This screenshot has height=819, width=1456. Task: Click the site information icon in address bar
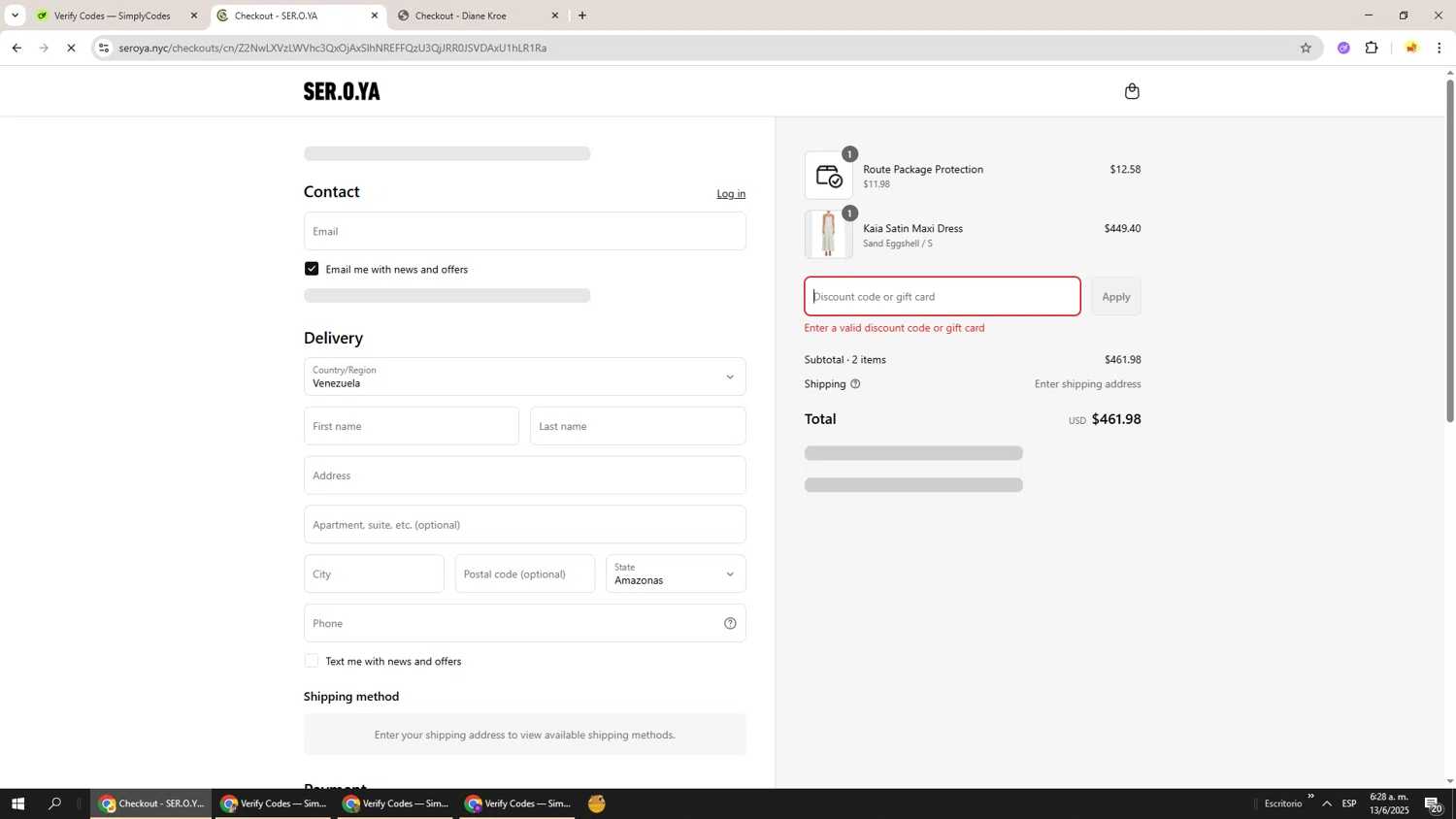(104, 48)
